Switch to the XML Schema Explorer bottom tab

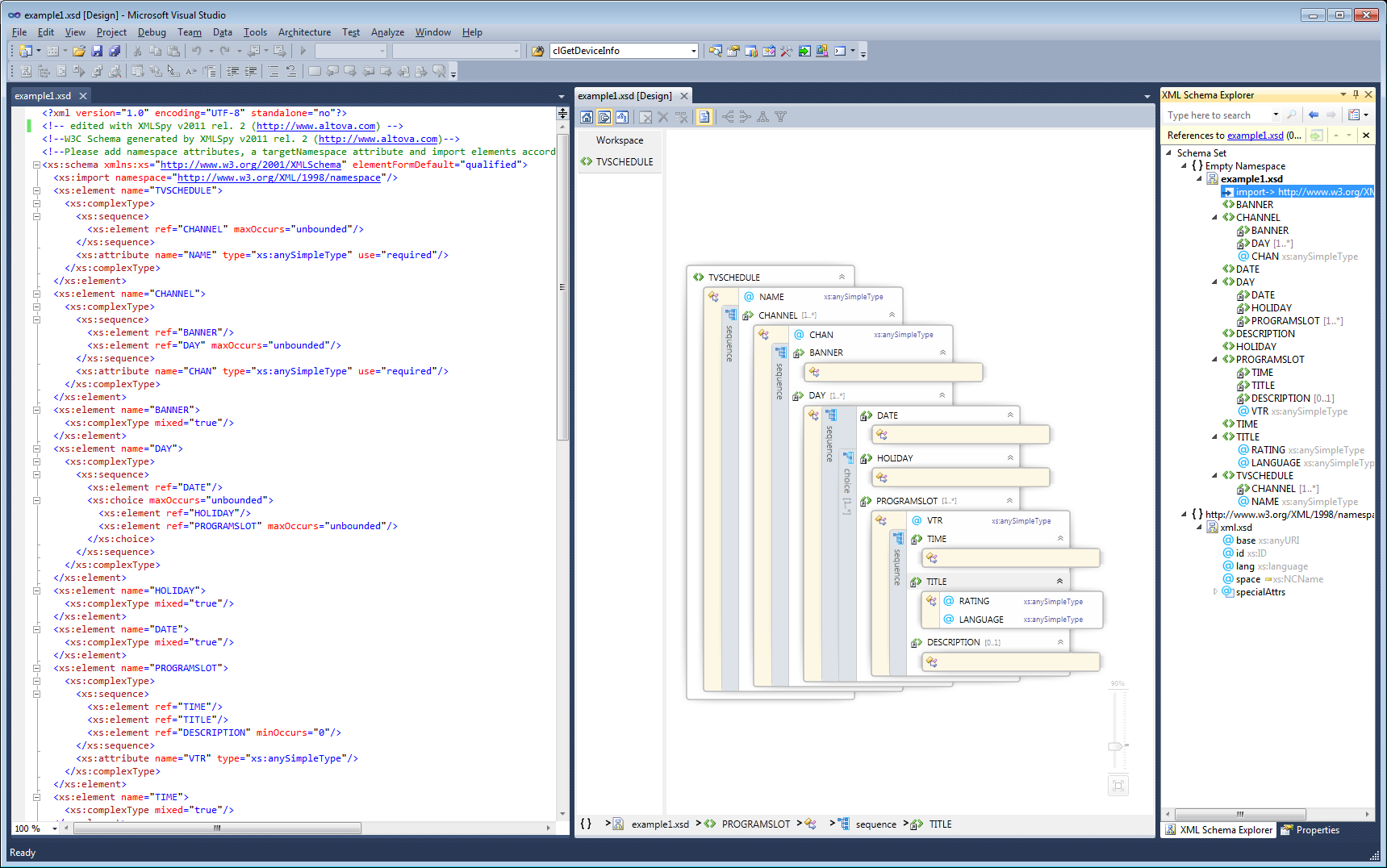(1219, 830)
